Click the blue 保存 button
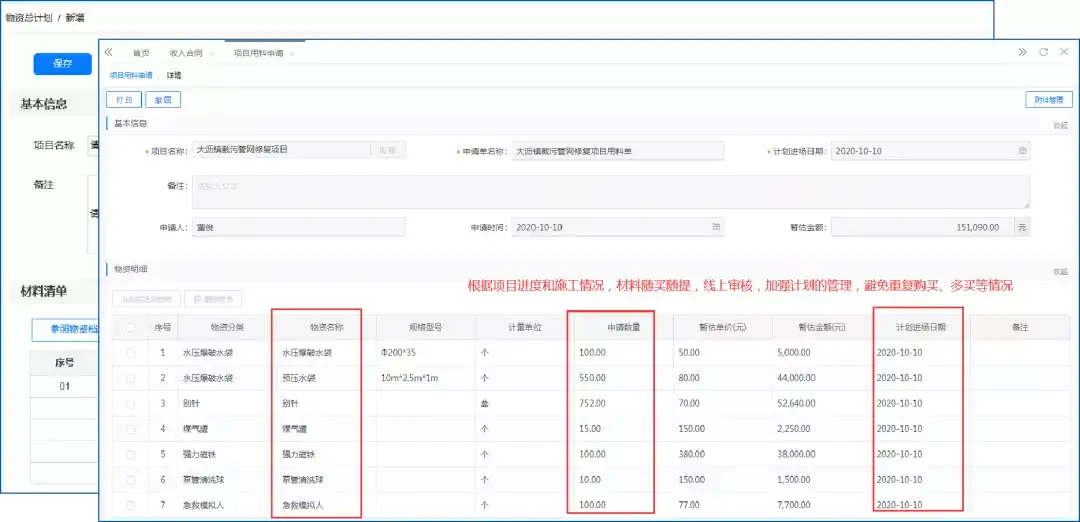 pos(63,64)
